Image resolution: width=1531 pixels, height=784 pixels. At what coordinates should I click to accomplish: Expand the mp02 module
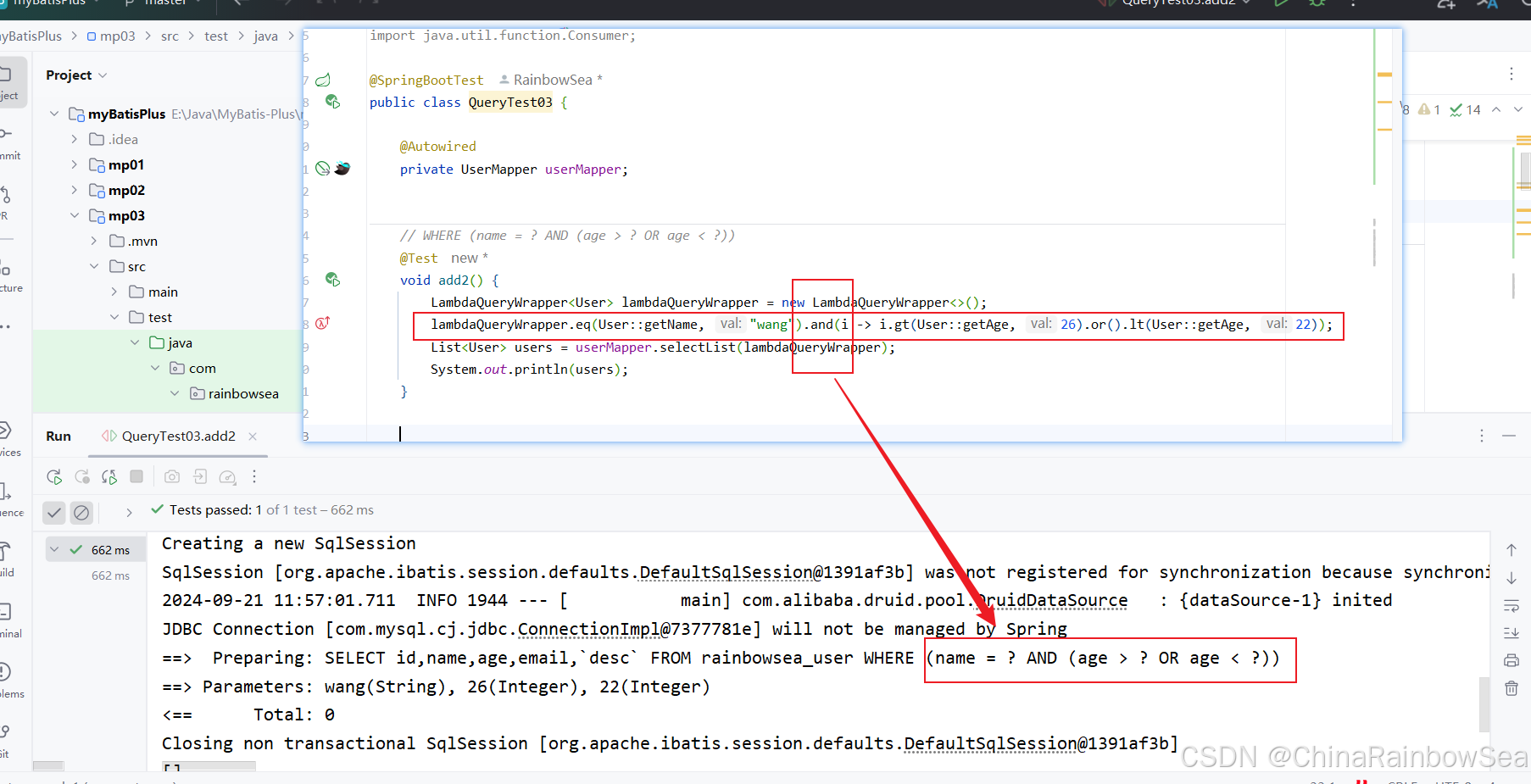pos(75,190)
